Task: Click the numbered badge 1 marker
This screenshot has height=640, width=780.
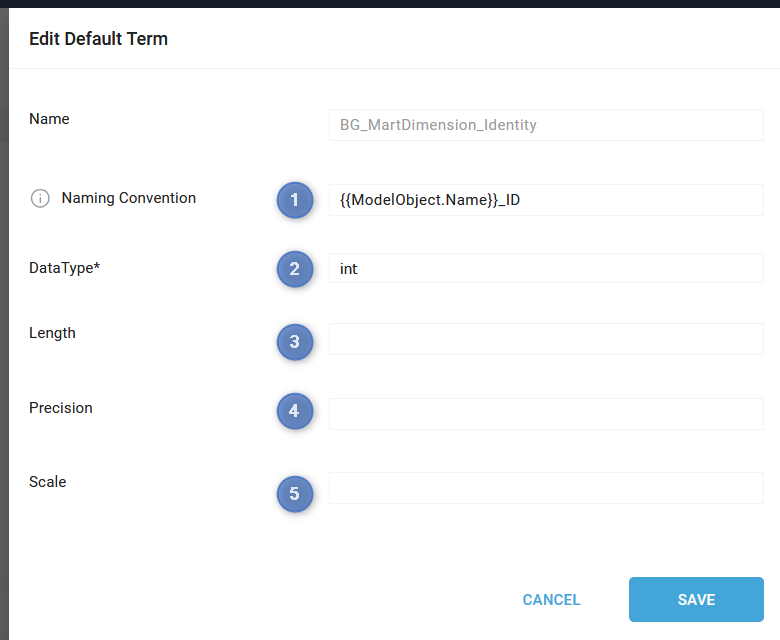Action: 294,200
